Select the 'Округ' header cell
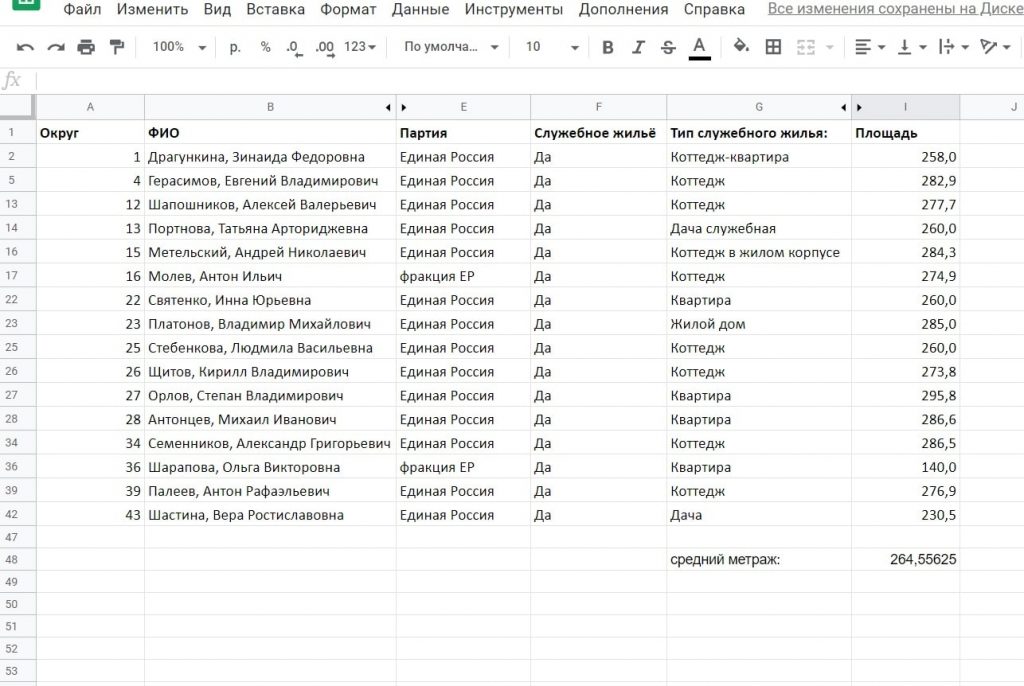 point(90,133)
